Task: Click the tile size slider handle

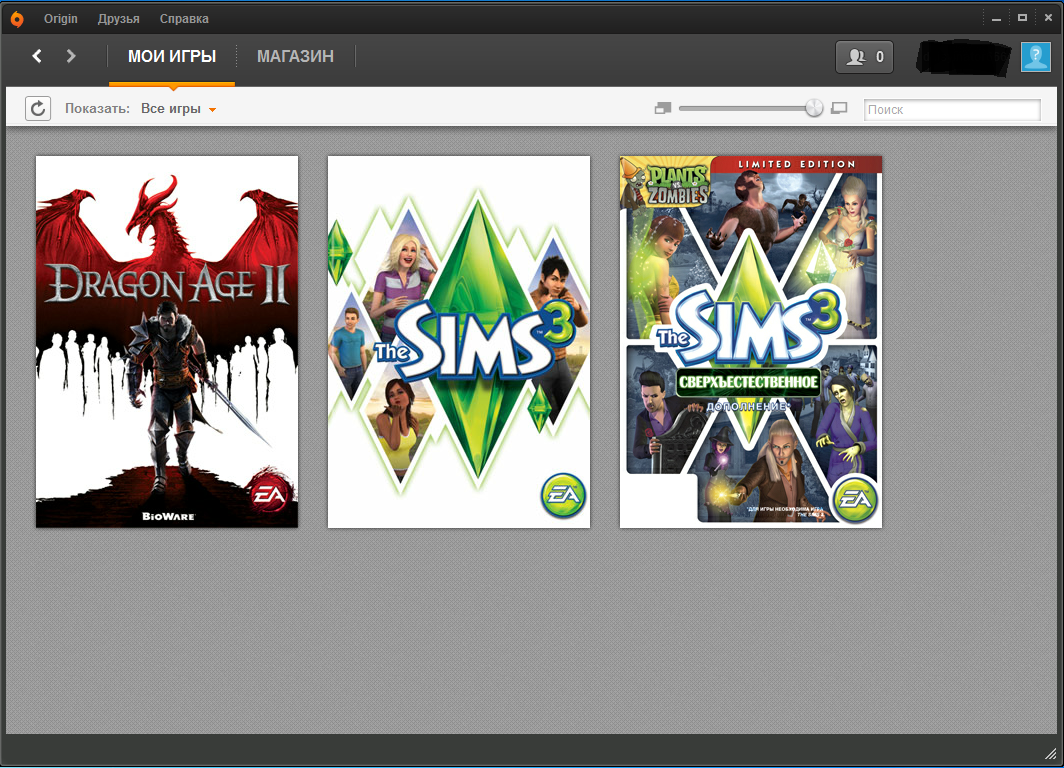Action: pos(814,108)
